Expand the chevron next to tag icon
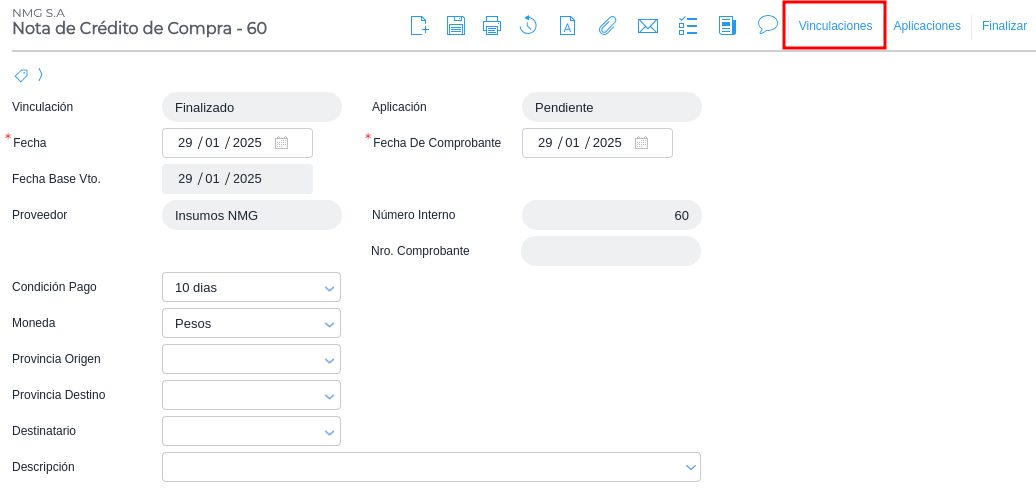The width and height of the screenshot is (1036, 489). pos(40,75)
